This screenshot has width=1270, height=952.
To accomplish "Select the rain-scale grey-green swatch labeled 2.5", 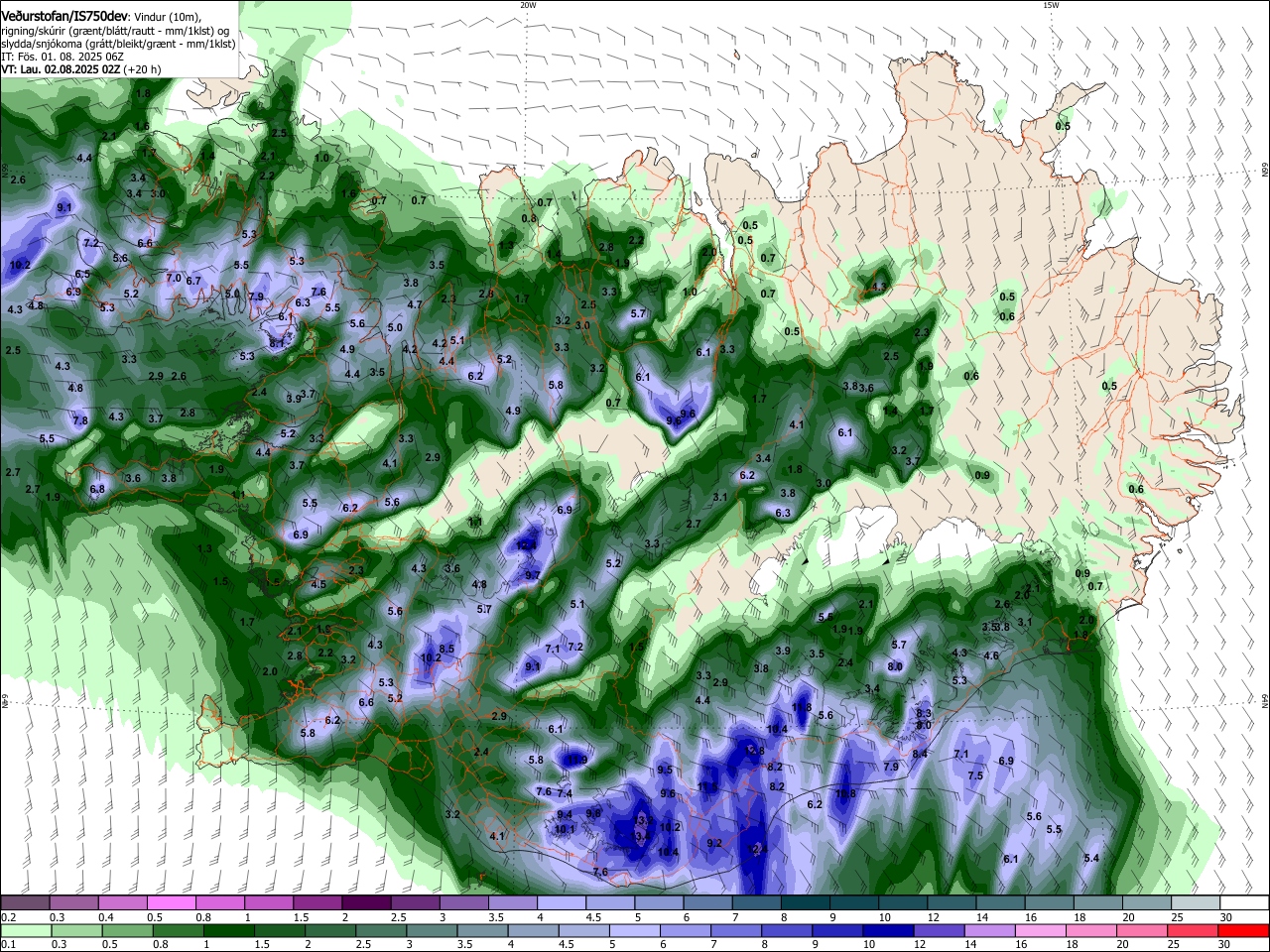I will tap(381, 930).
